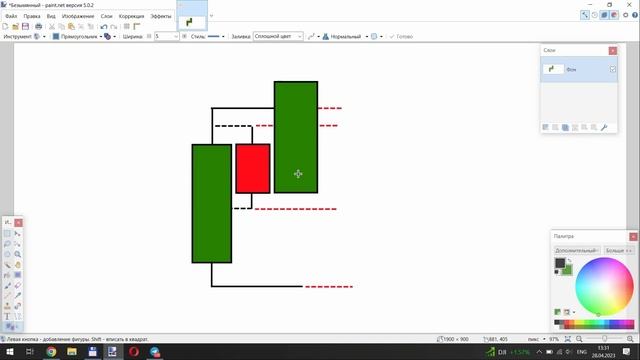Open the Изображение menu
The height and width of the screenshot is (360, 640).
pyautogui.click(x=78, y=16)
